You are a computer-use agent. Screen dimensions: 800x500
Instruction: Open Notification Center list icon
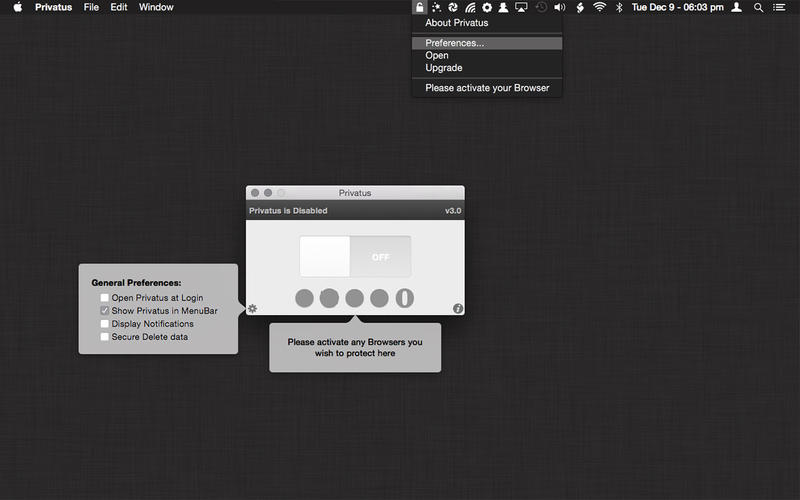pos(779,7)
